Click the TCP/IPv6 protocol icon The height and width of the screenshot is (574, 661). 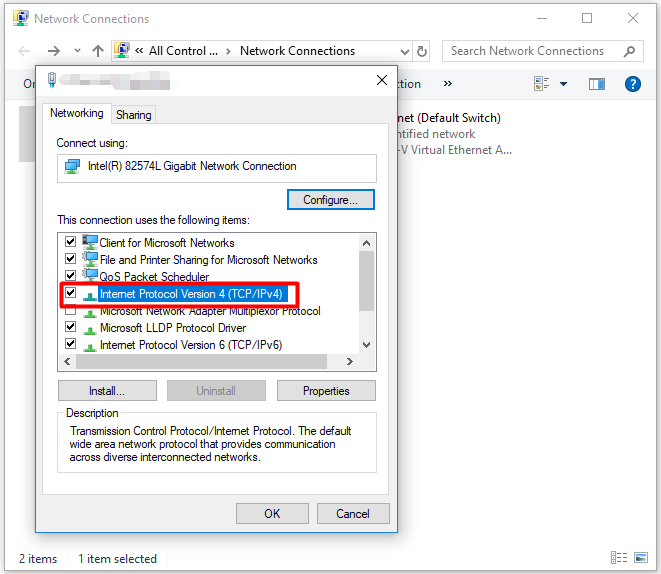pos(90,347)
